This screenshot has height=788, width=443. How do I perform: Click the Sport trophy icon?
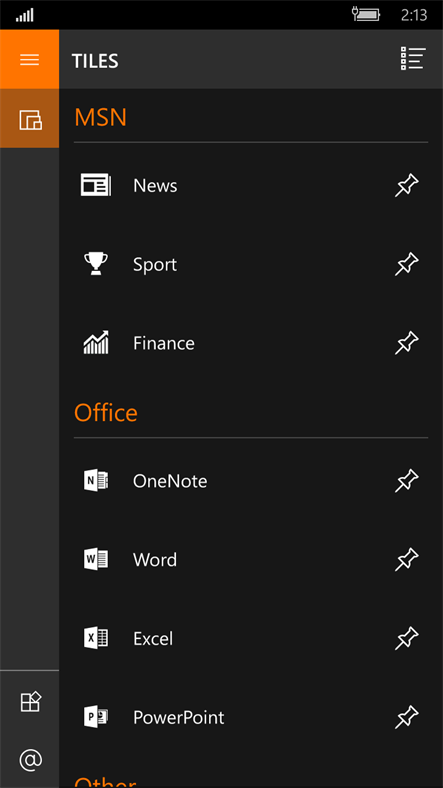pyautogui.click(x=96, y=264)
